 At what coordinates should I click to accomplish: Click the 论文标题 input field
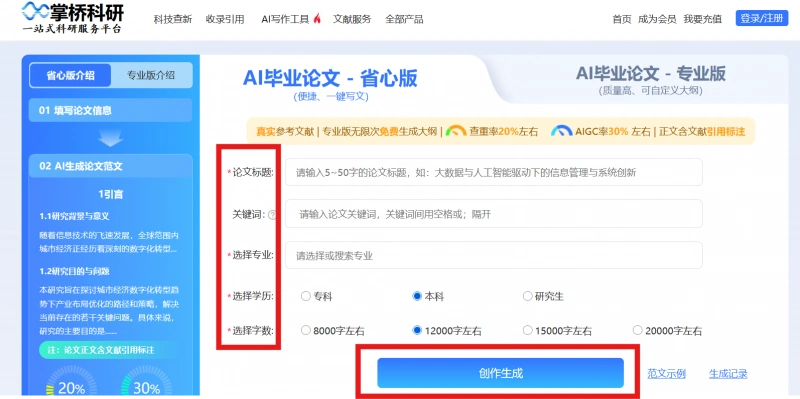pos(493,172)
